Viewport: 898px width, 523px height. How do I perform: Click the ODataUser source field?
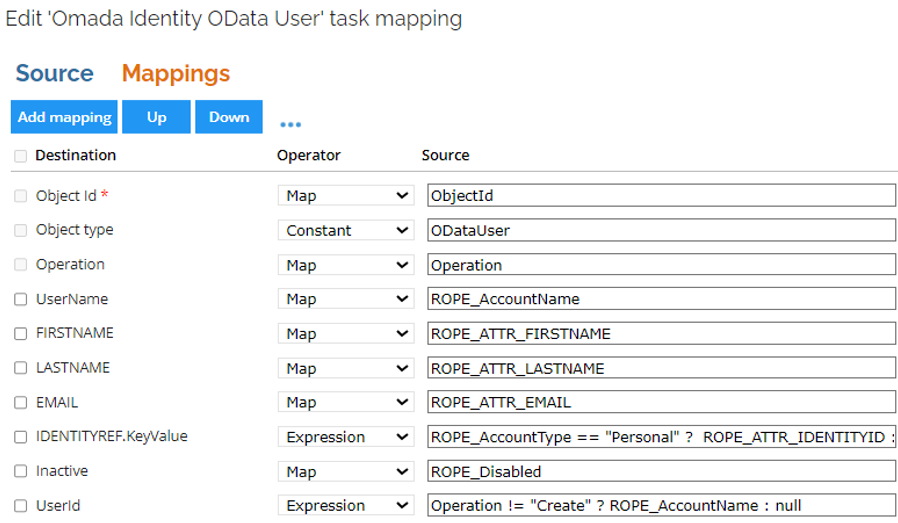(661, 230)
